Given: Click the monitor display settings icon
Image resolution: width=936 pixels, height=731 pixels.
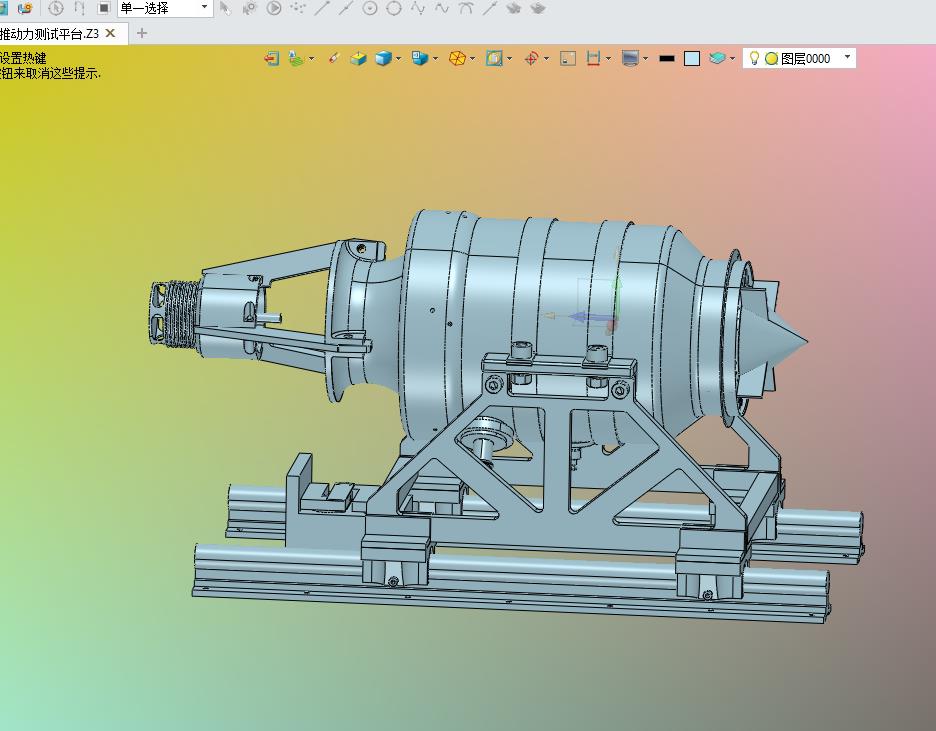Looking at the screenshot, I should click(629, 59).
